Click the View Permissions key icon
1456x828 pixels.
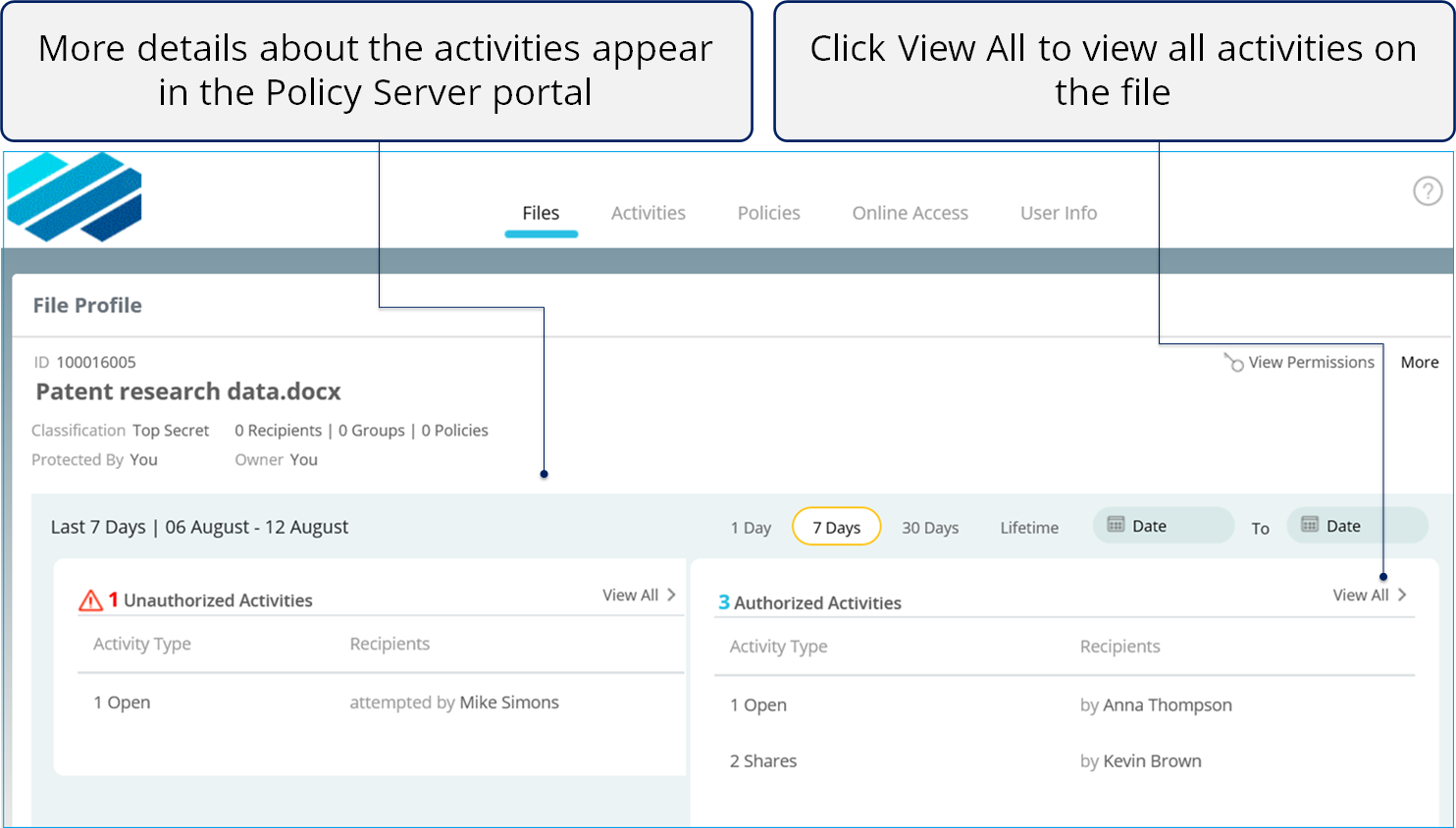1233,363
